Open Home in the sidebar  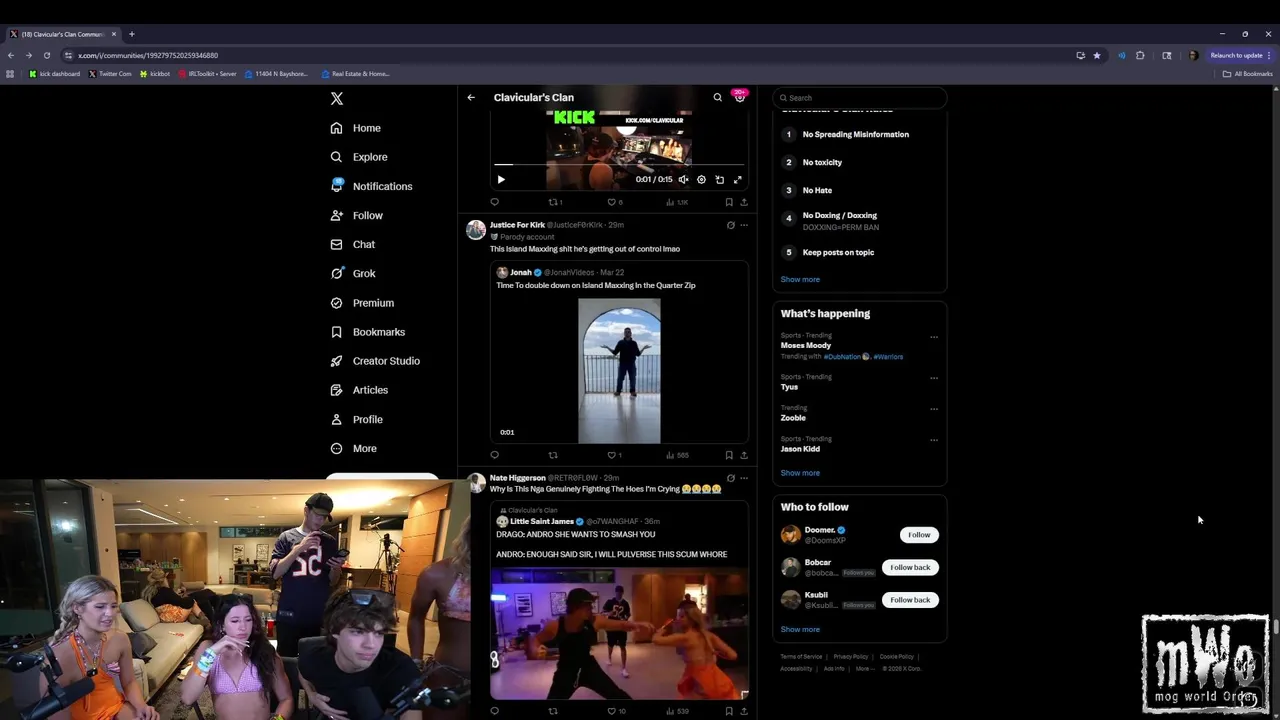point(356,128)
